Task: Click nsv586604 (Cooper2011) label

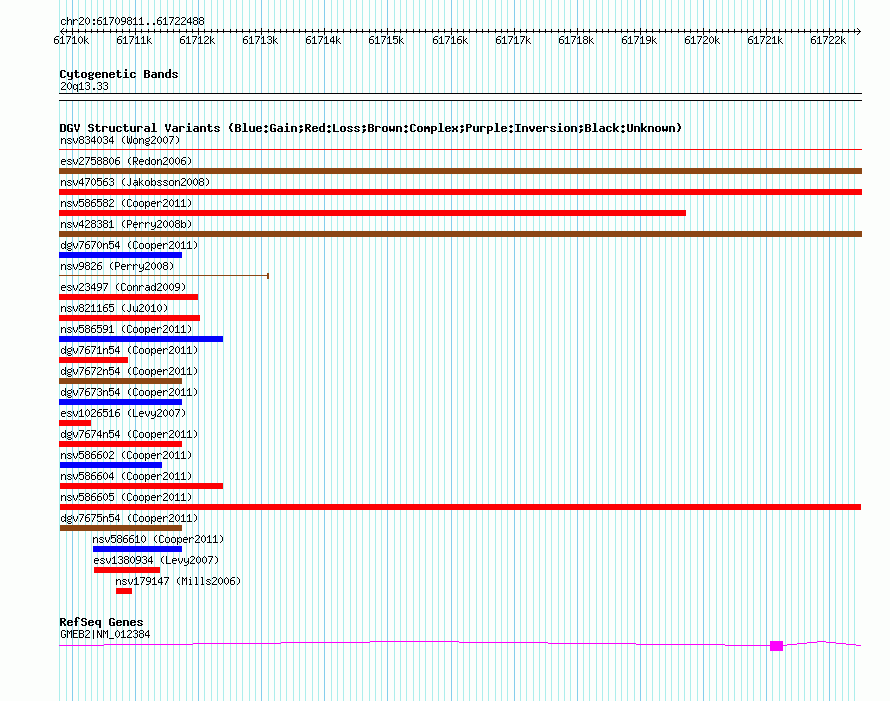Action: 126,476
